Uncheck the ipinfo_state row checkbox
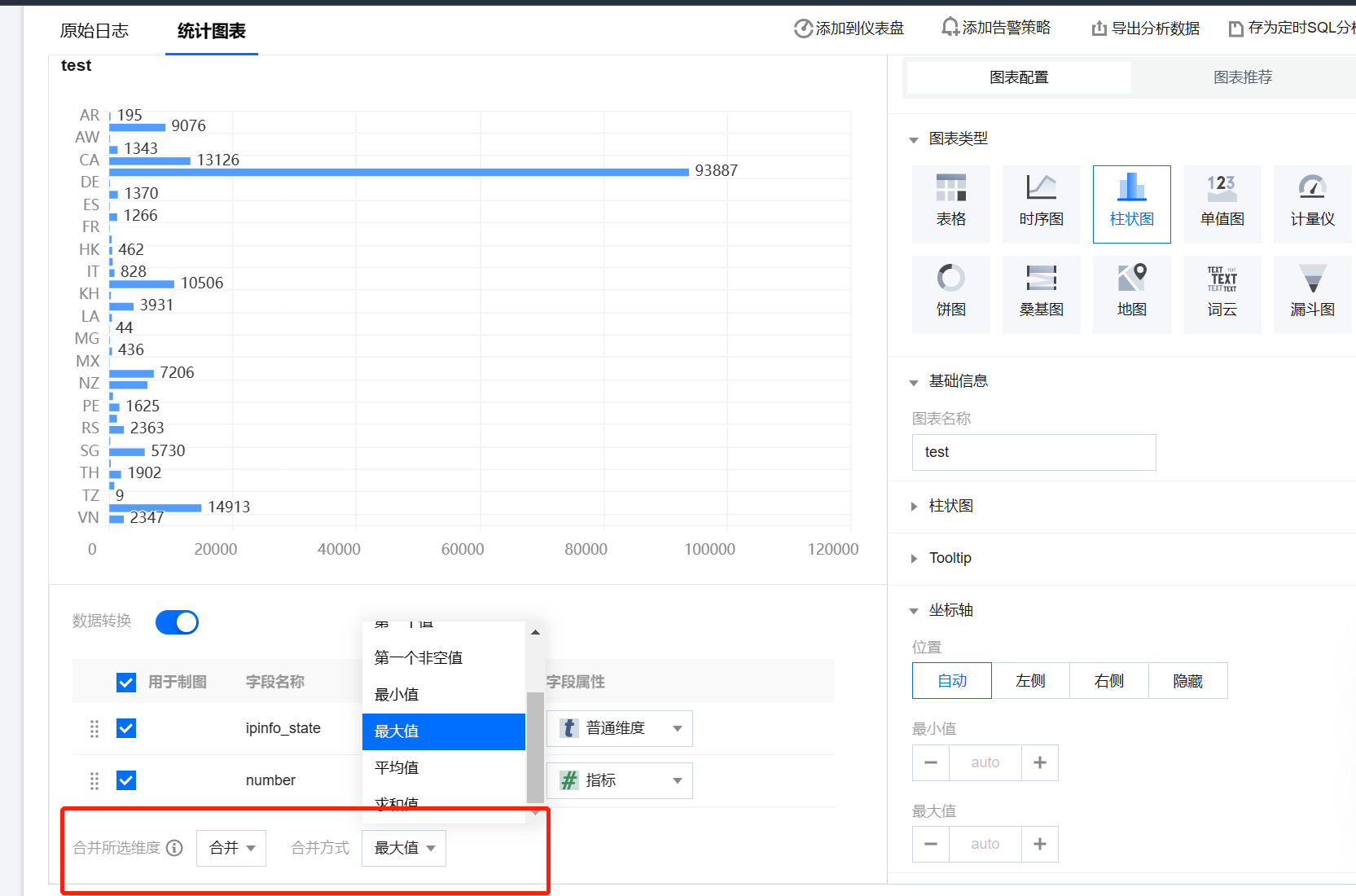The width and height of the screenshot is (1356, 896). point(126,728)
